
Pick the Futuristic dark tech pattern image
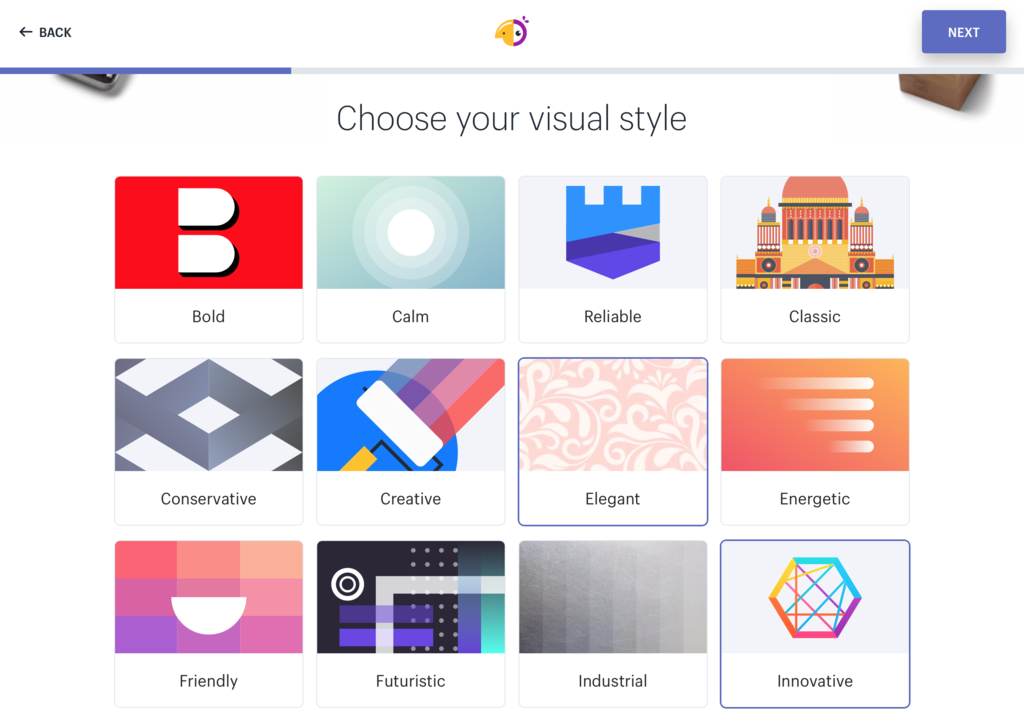coord(410,597)
